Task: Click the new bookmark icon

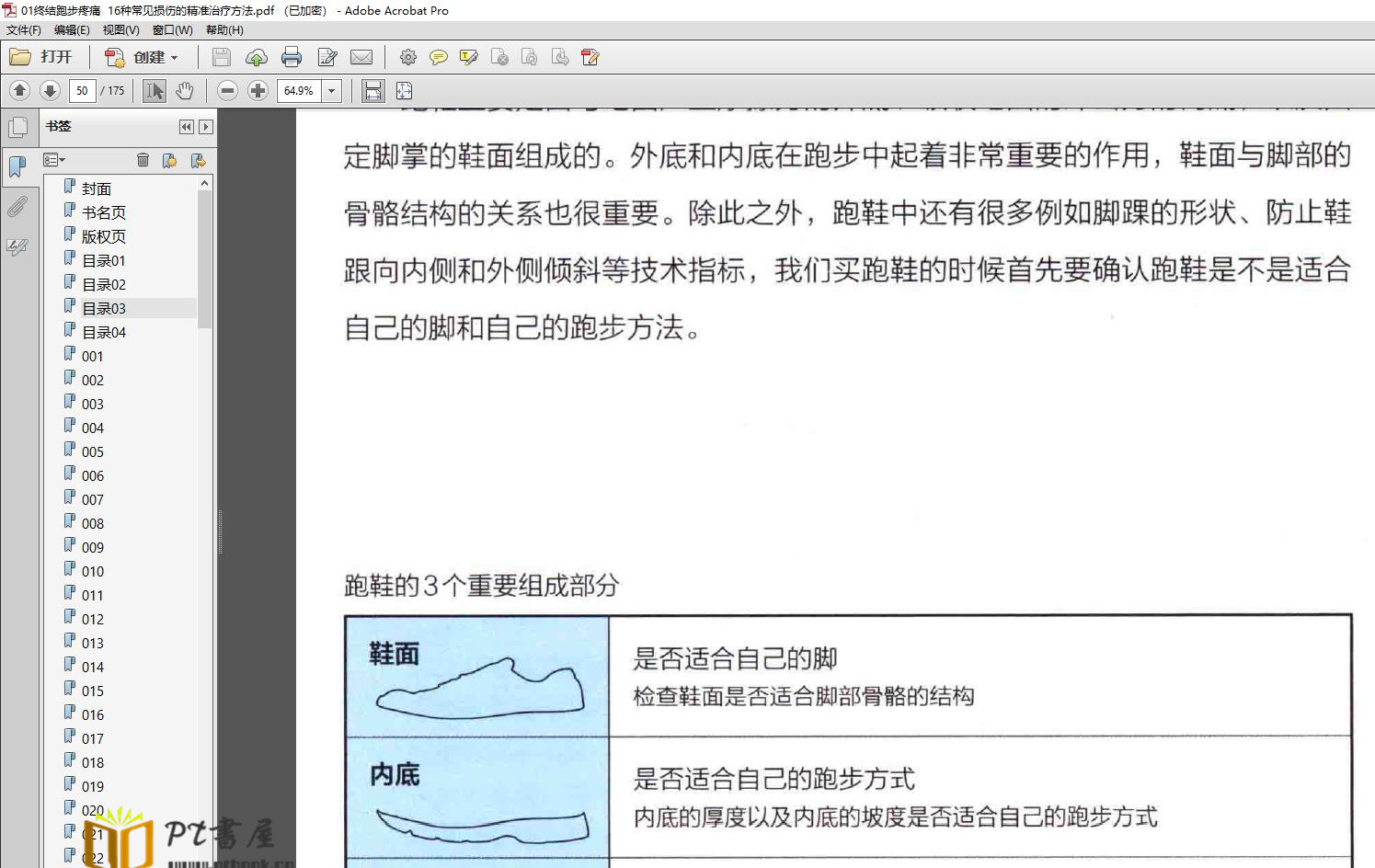Action: coord(169,160)
